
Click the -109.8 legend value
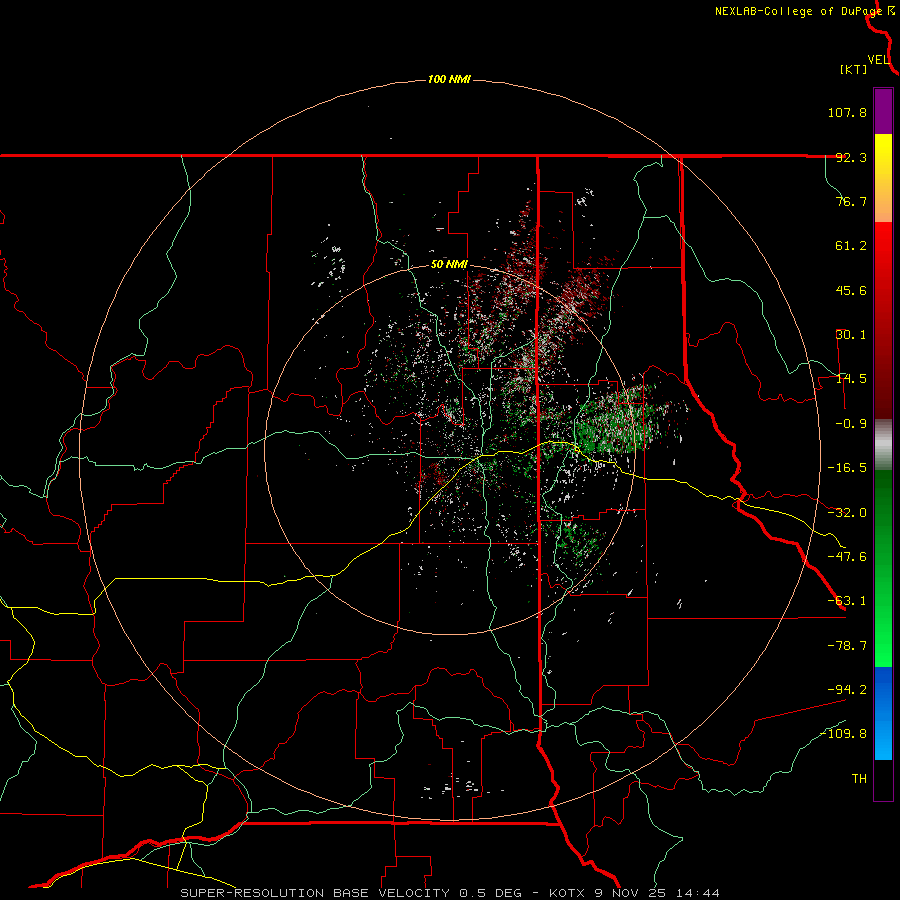[x=844, y=734]
